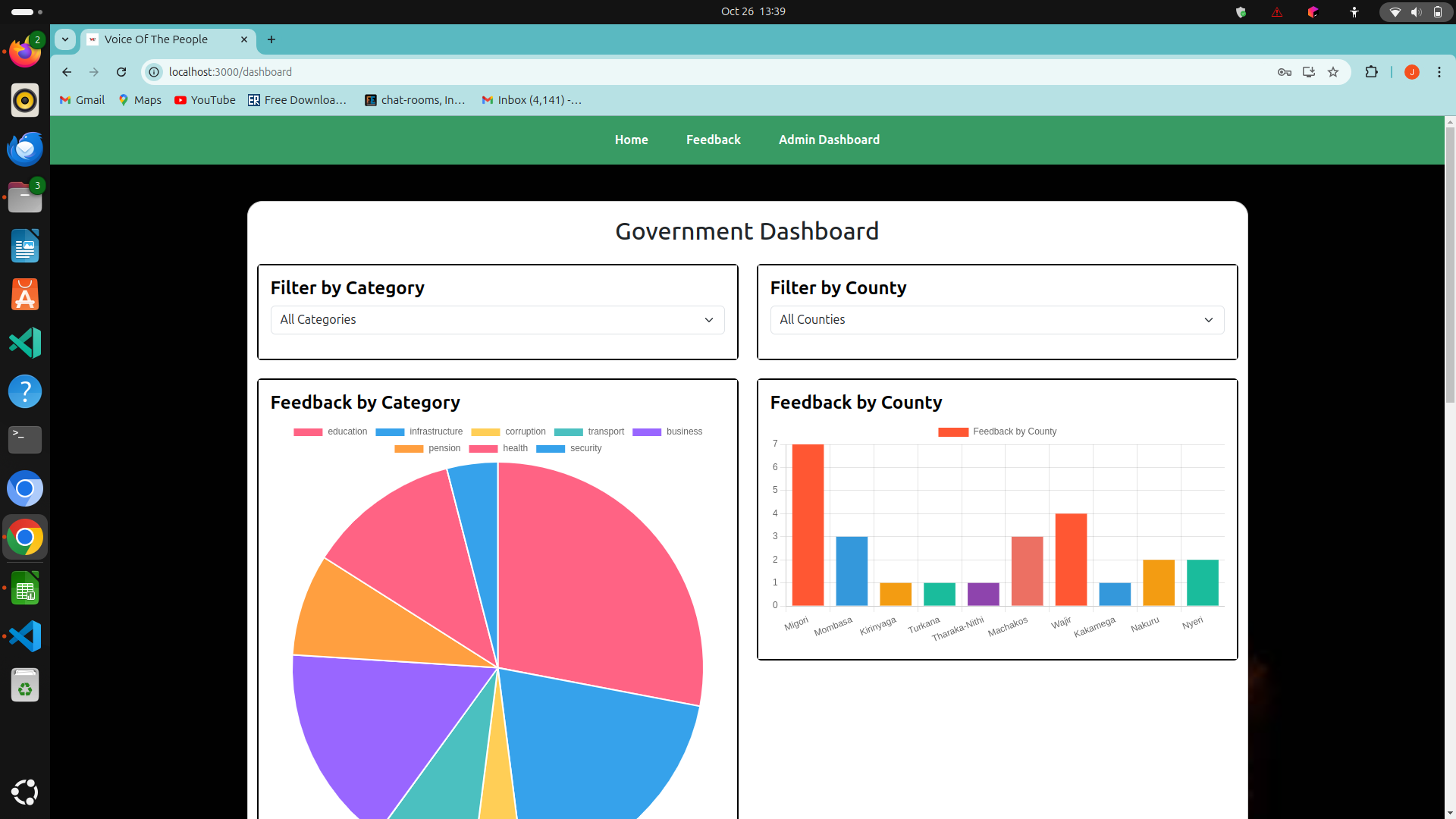Screen dimensions: 1456x819
Task: Open Chrome three-dot menu
Action: 1439,72
